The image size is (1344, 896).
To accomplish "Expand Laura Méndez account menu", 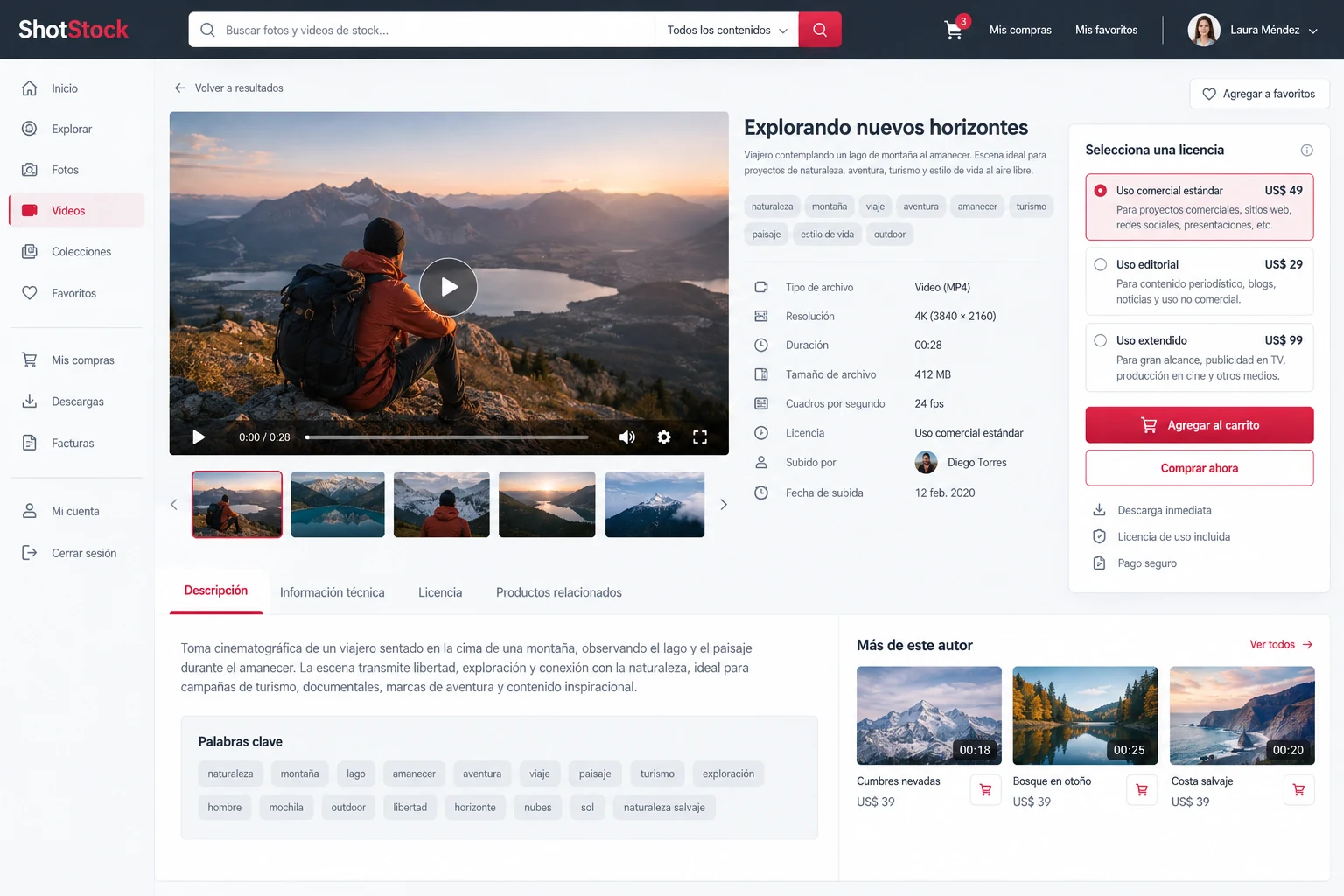I will coord(1253,30).
